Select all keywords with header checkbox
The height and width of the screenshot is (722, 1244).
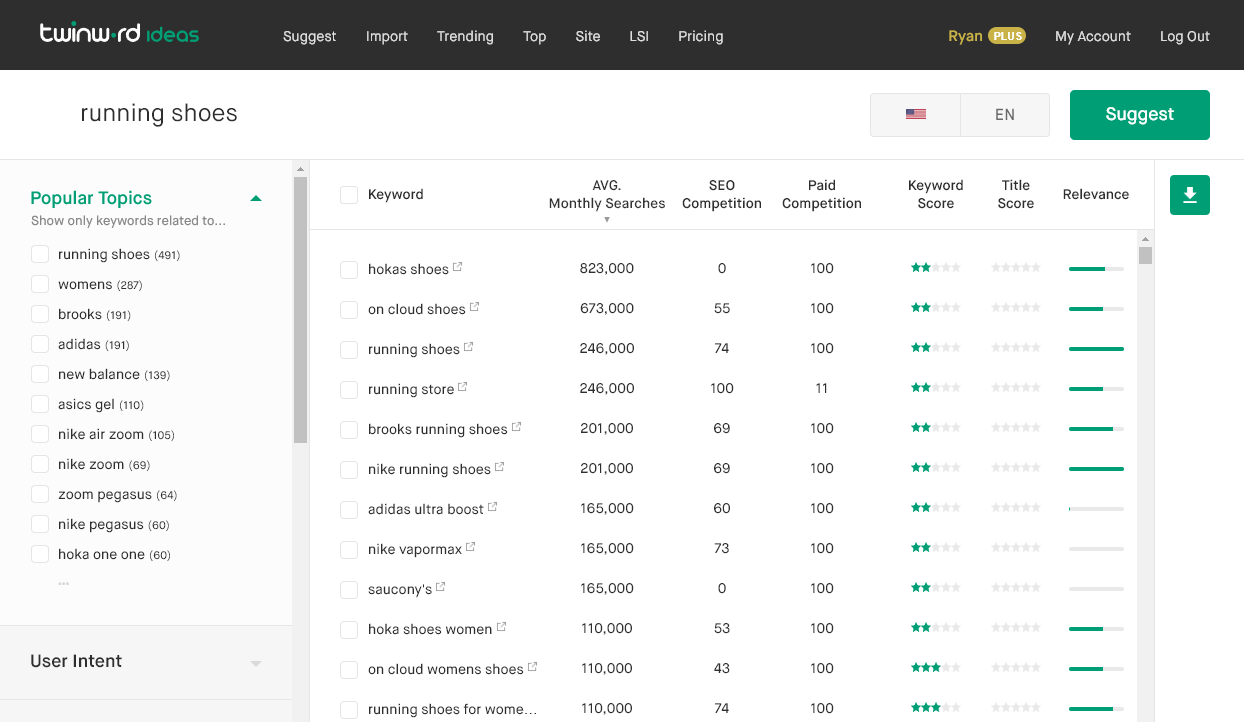pos(349,195)
